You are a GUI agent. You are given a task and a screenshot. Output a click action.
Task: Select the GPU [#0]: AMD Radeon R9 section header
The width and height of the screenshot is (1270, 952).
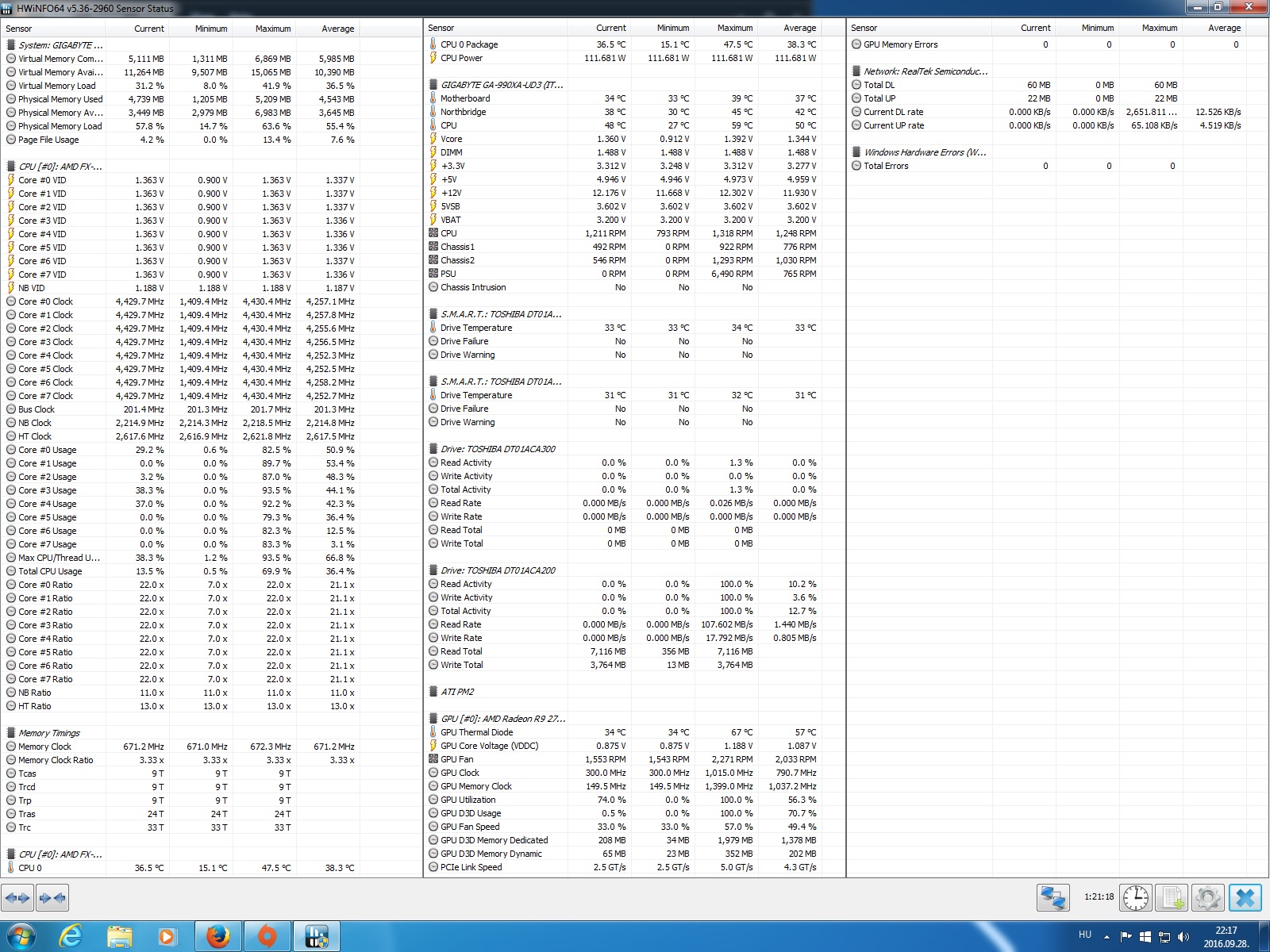tap(633, 719)
